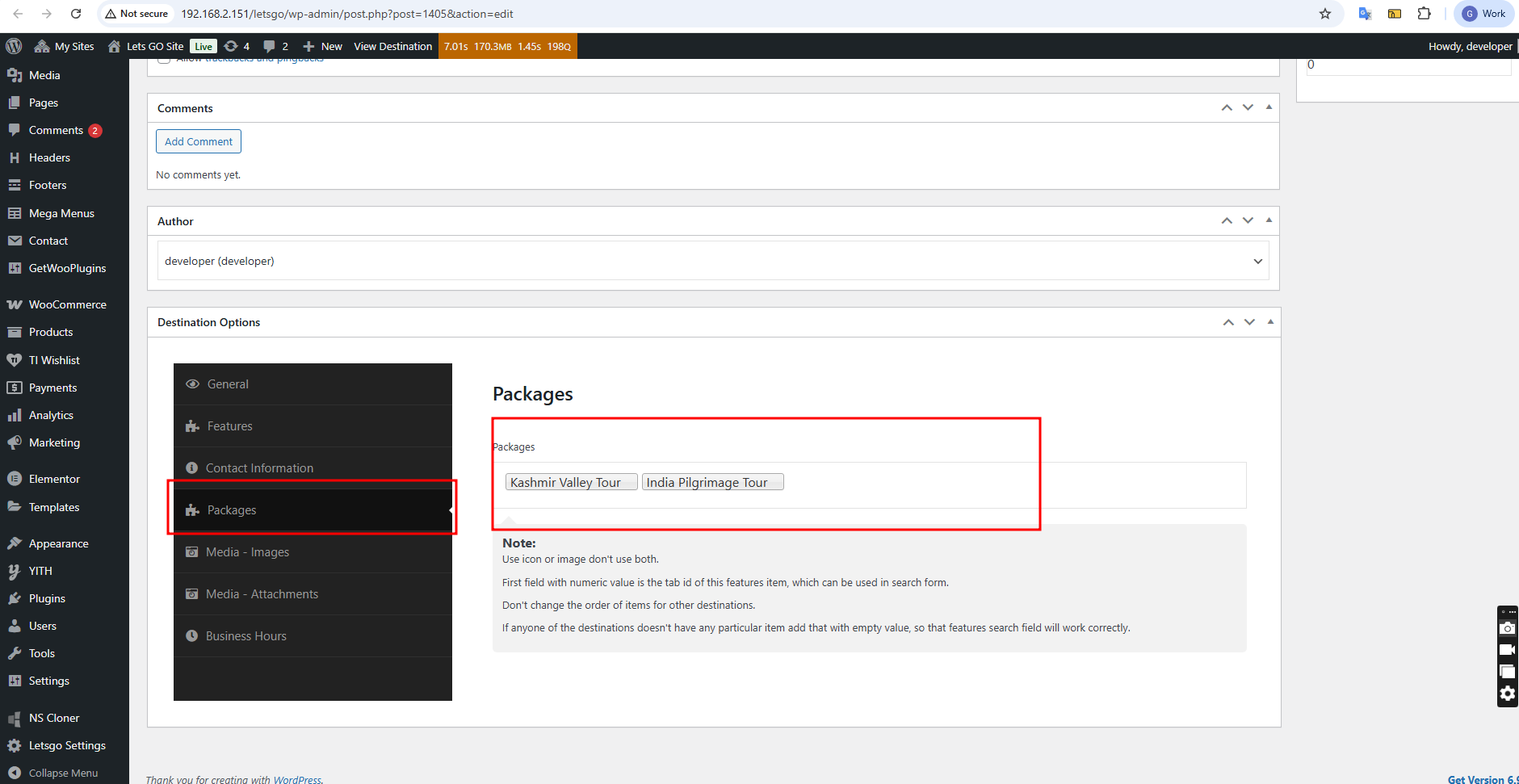
Task: Open the Author select dropdown
Action: pos(712,261)
